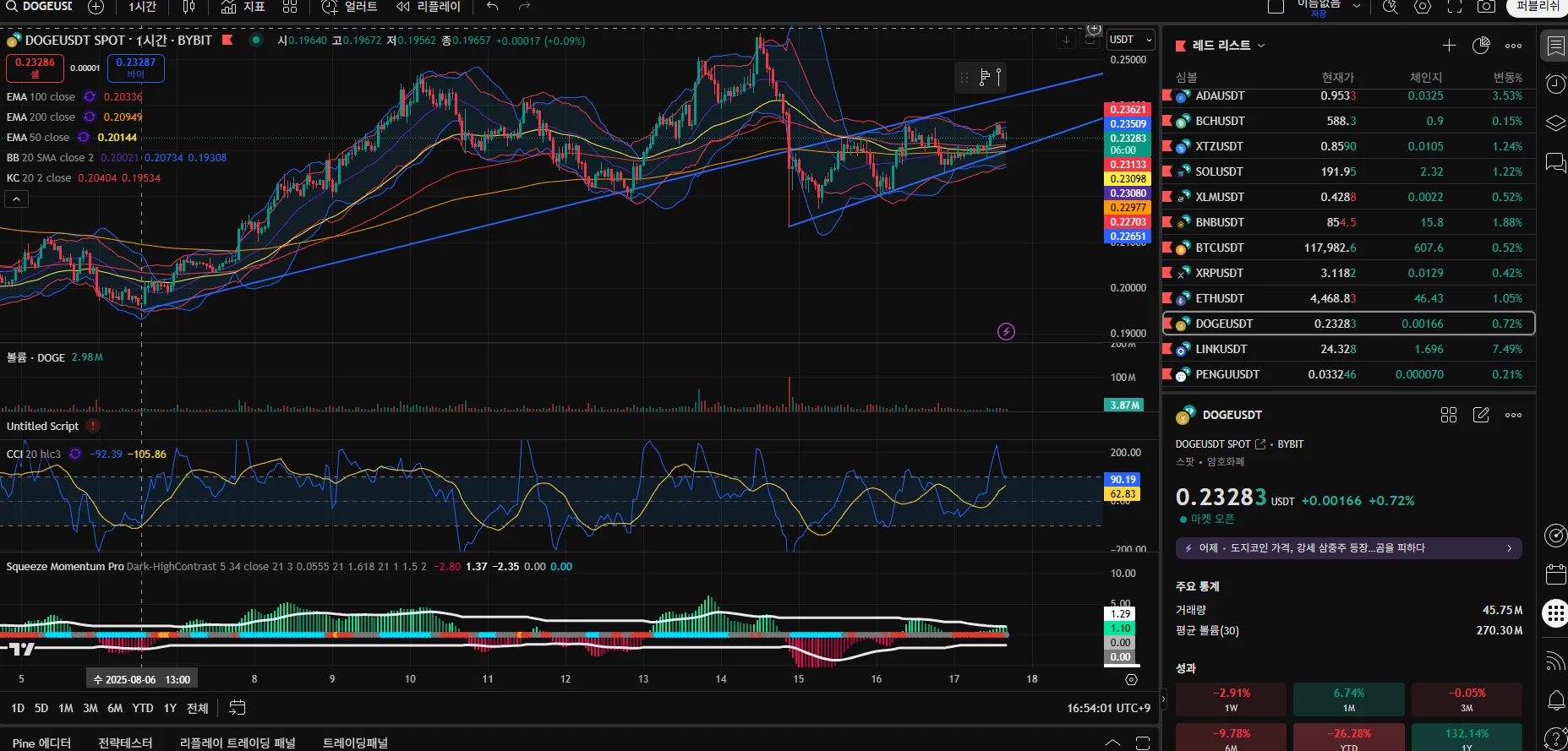Collapse the indicator legend list
This screenshot has width=1568, height=751.
(x=16, y=199)
